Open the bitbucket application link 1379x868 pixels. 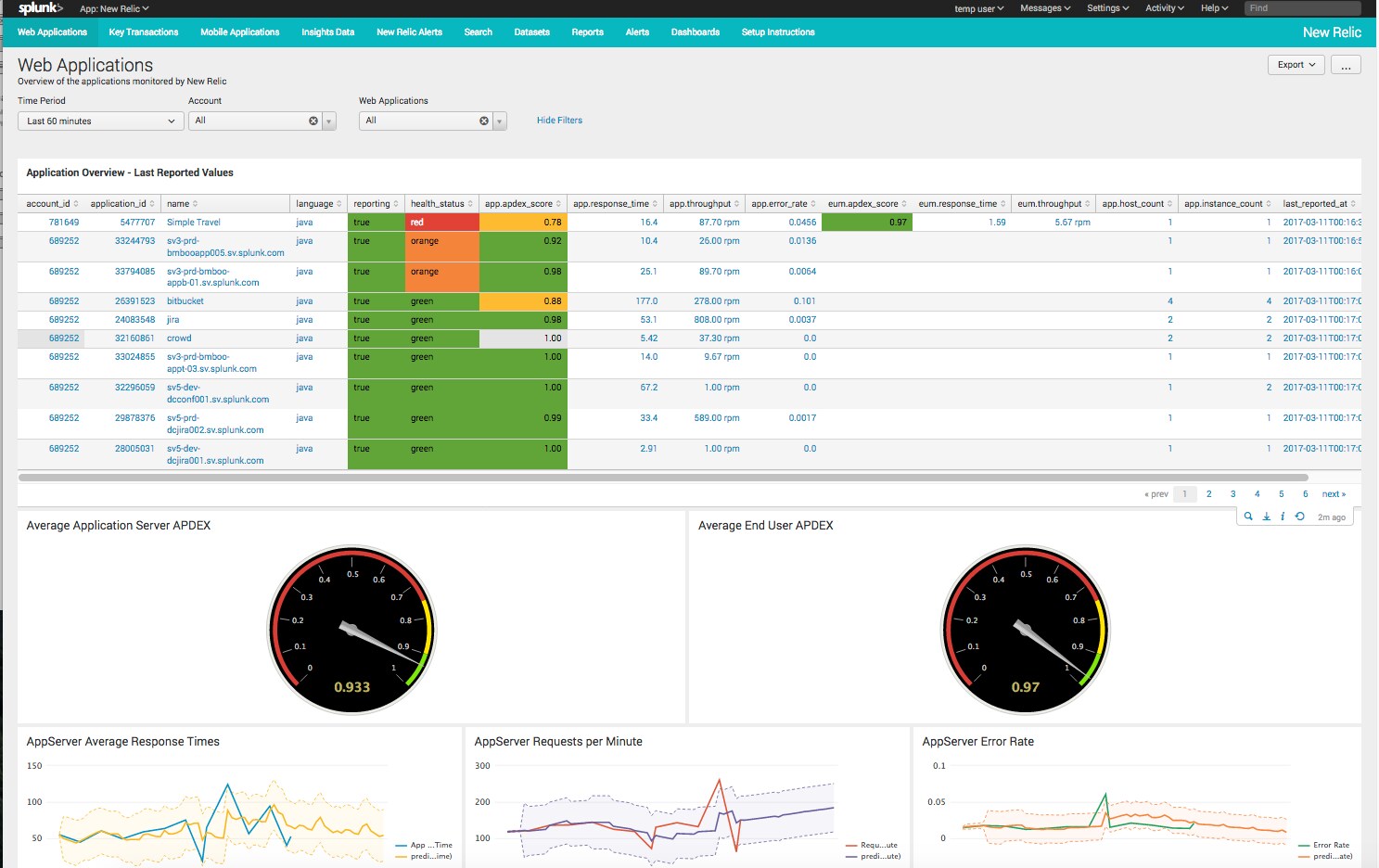(185, 301)
